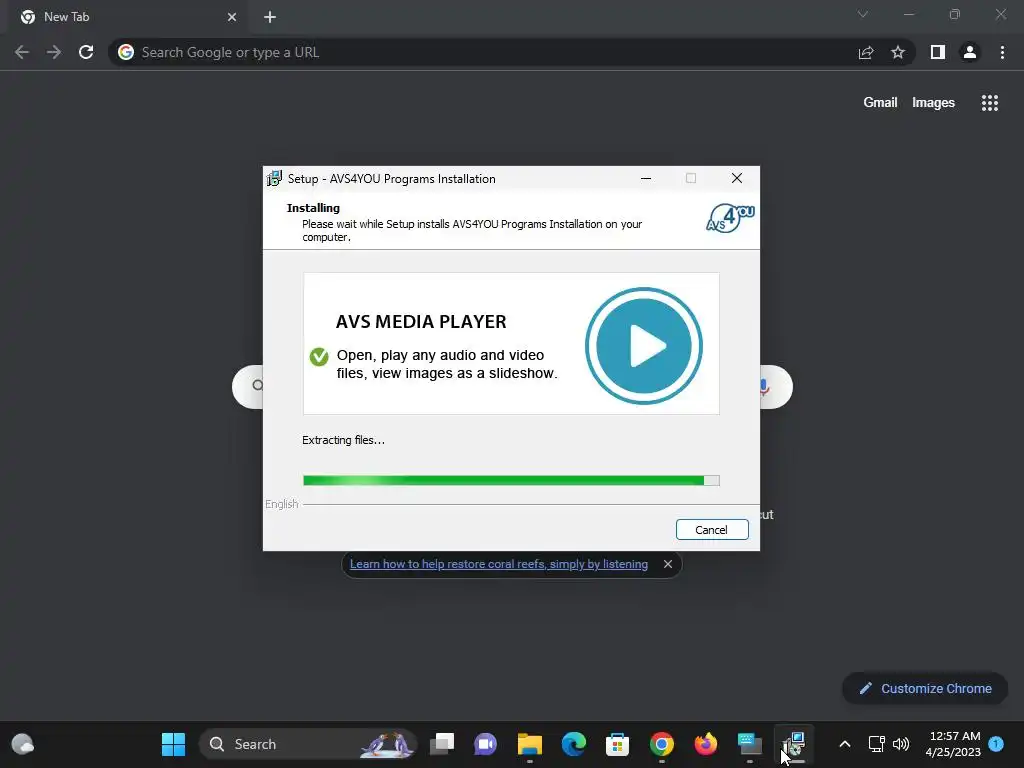Image resolution: width=1024 pixels, height=768 pixels.
Task: Reload the current Chrome page
Action: (x=86, y=52)
